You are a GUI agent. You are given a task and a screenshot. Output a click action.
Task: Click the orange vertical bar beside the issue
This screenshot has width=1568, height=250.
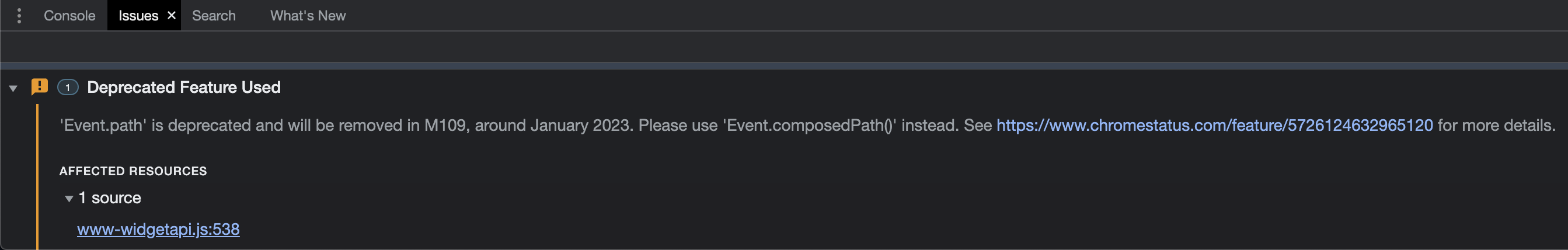[37, 177]
